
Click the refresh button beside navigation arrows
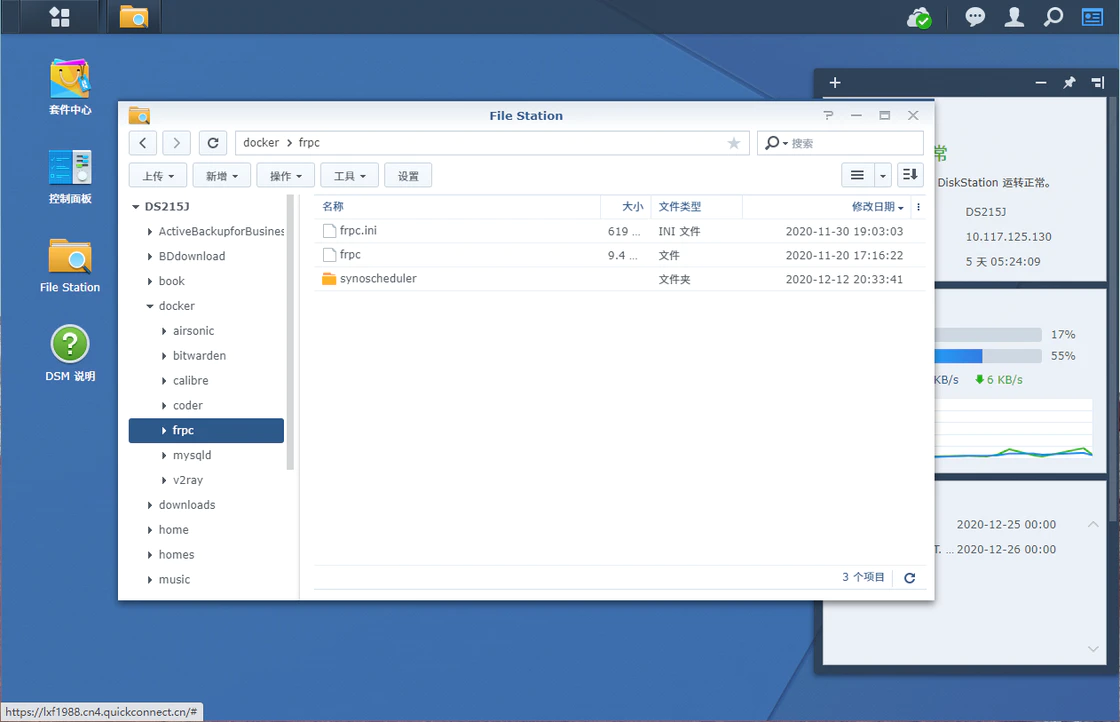point(212,143)
